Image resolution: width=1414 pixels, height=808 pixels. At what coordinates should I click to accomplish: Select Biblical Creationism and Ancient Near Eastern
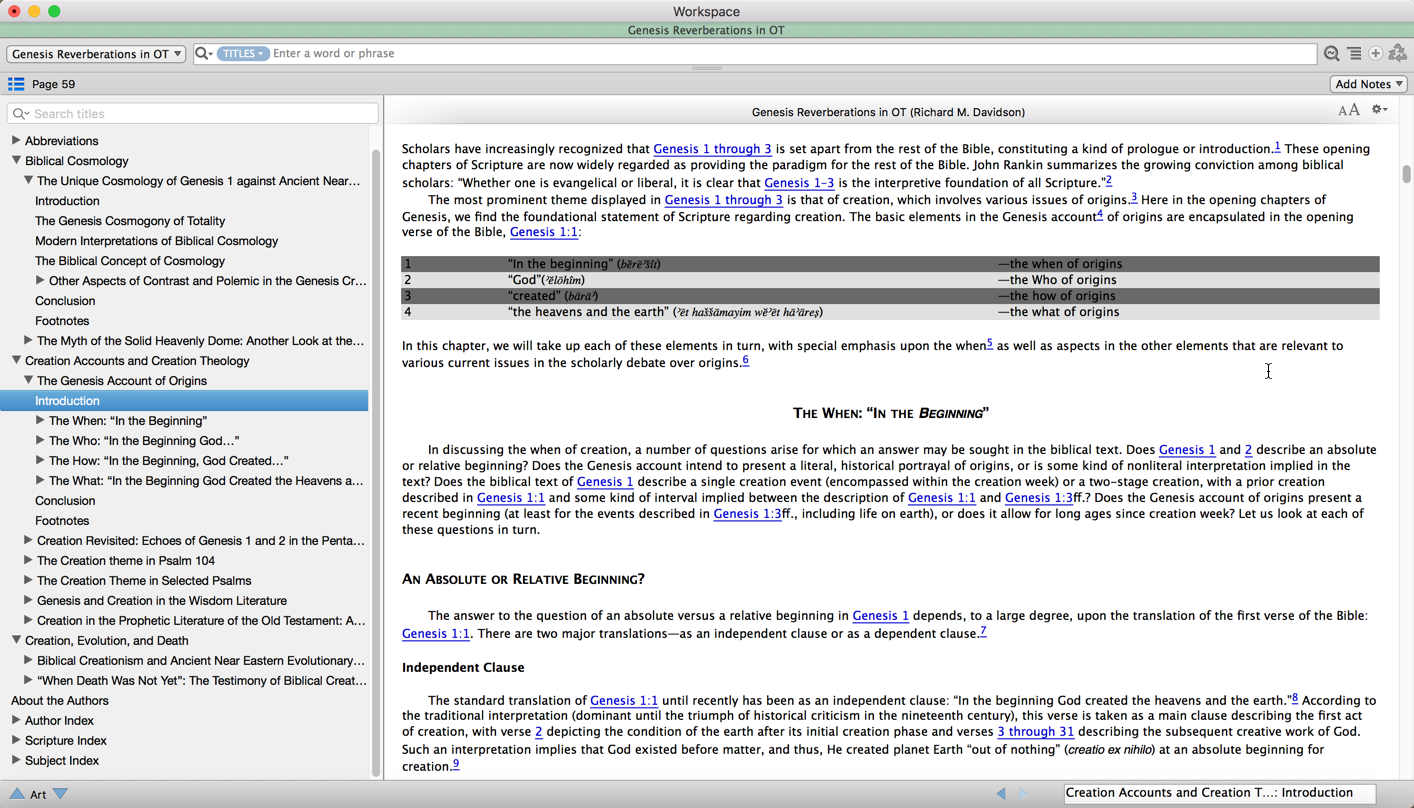(x=200, y=661)
